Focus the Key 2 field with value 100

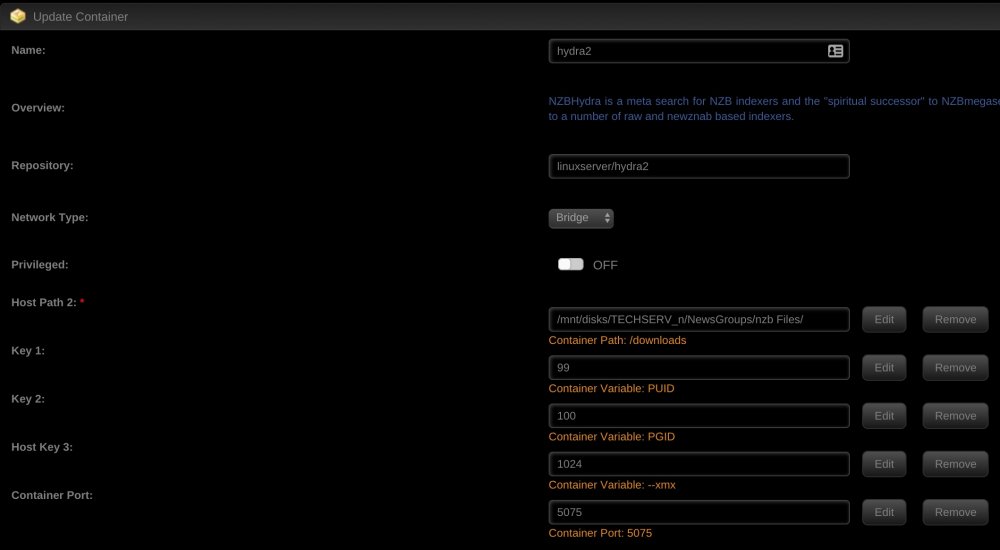point(698,416)
